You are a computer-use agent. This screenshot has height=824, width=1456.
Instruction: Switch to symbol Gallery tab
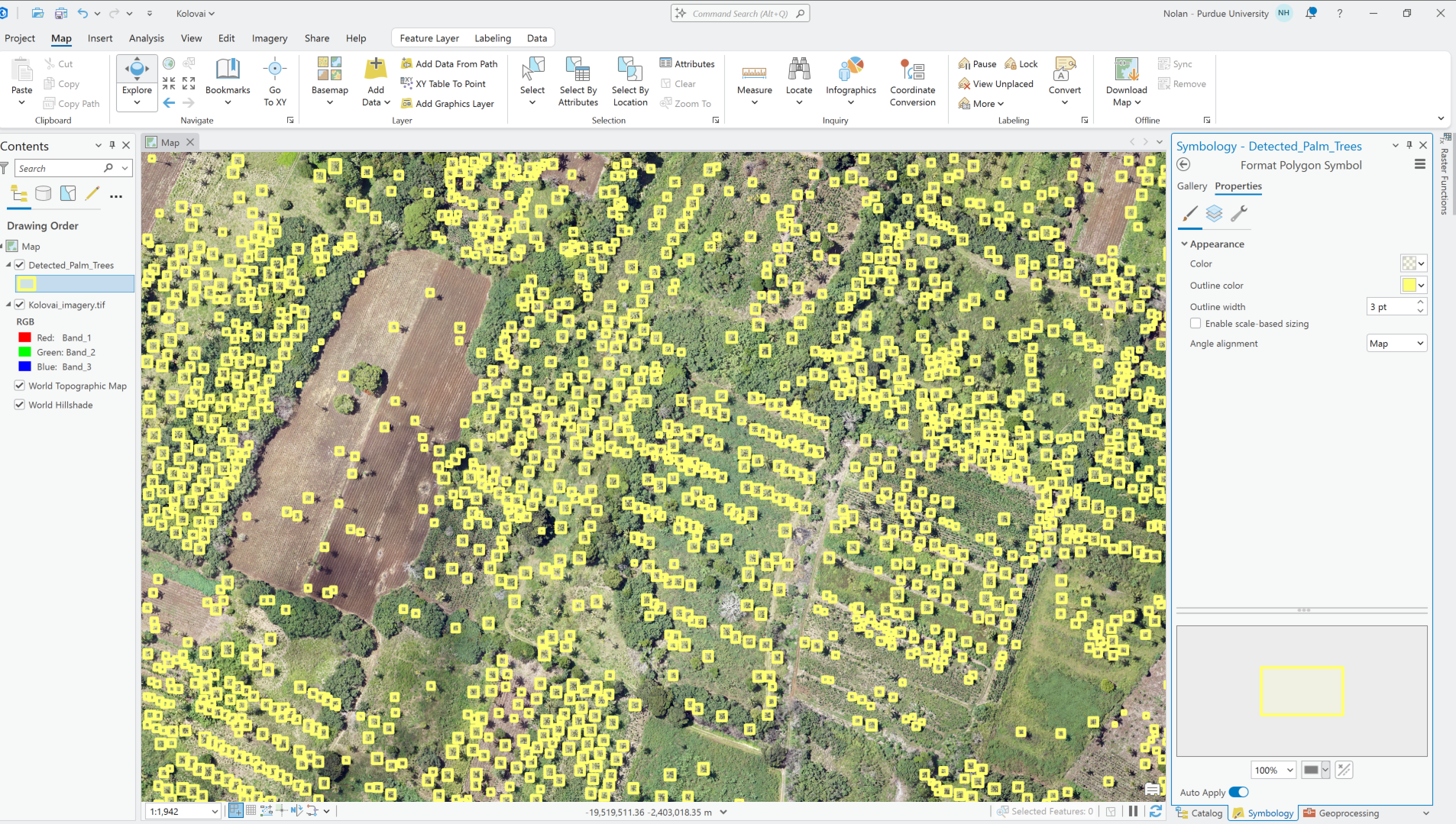[1192, 186]
